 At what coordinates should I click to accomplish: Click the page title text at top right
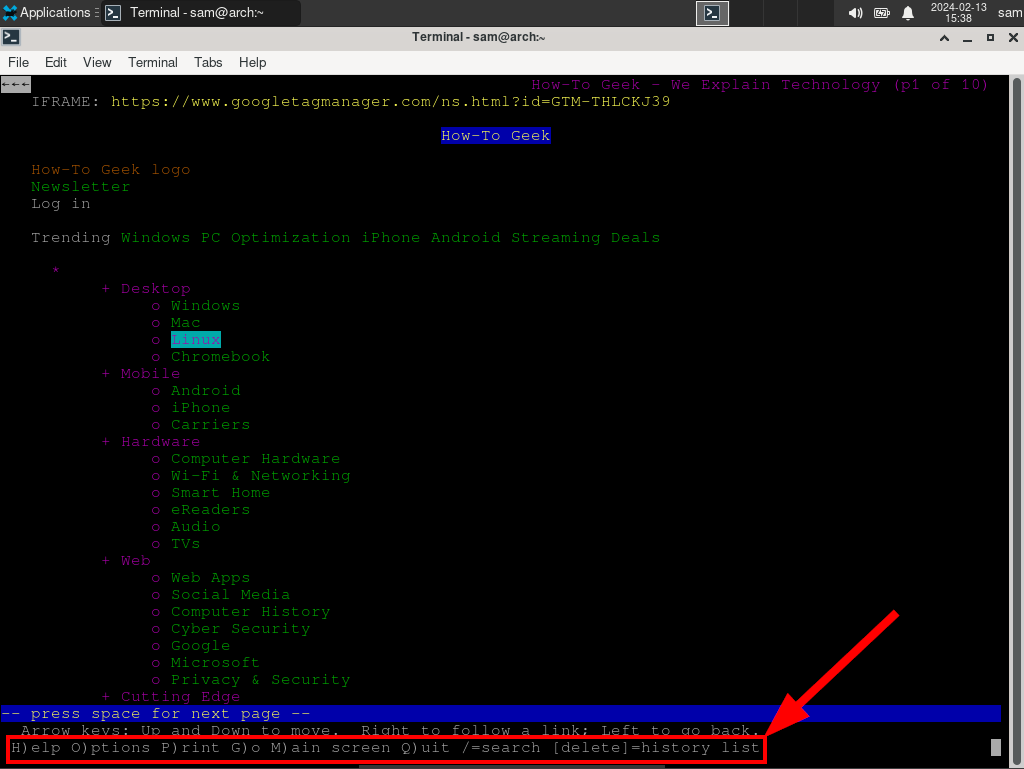(x=760, y=85)
